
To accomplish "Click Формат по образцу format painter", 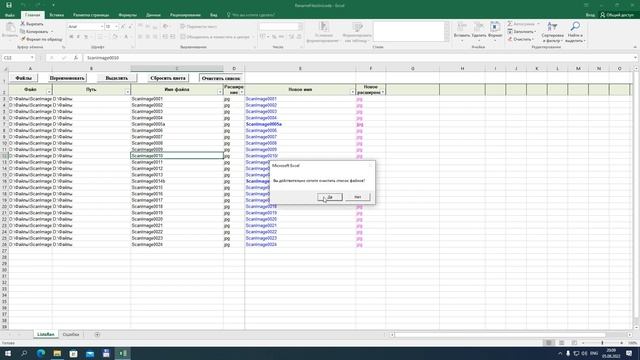I will coord(41,39).
